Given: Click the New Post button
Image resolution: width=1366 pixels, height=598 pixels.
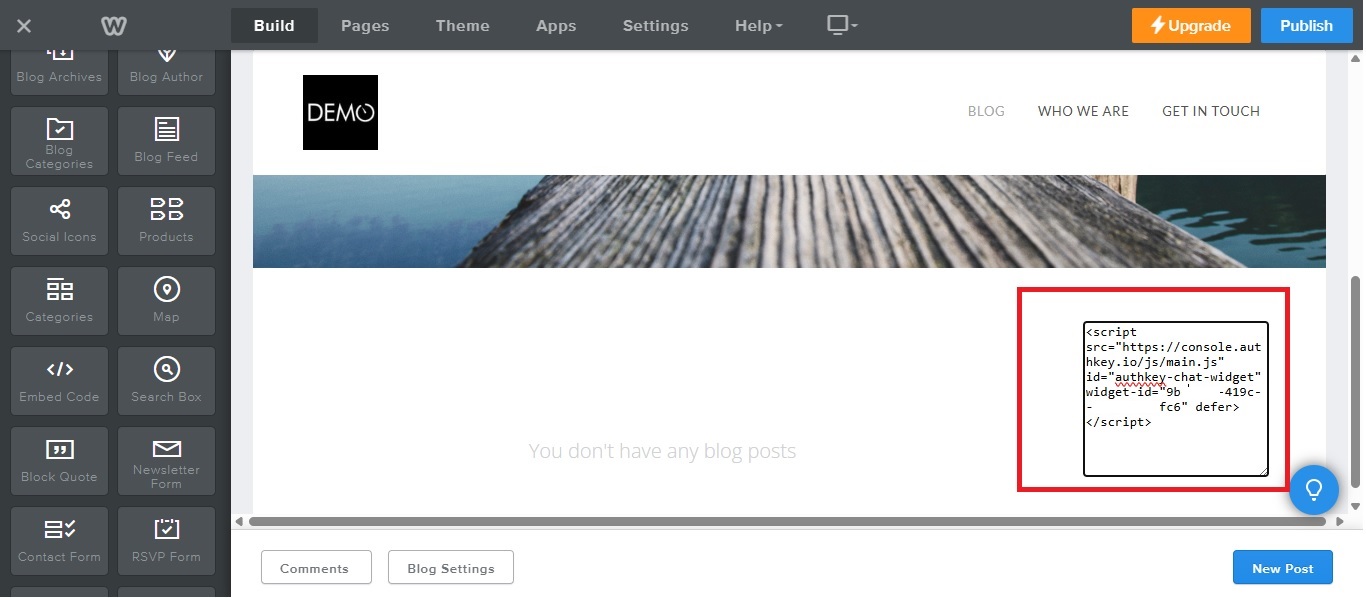Looking at the screenshot, I should click(1282, 568).
